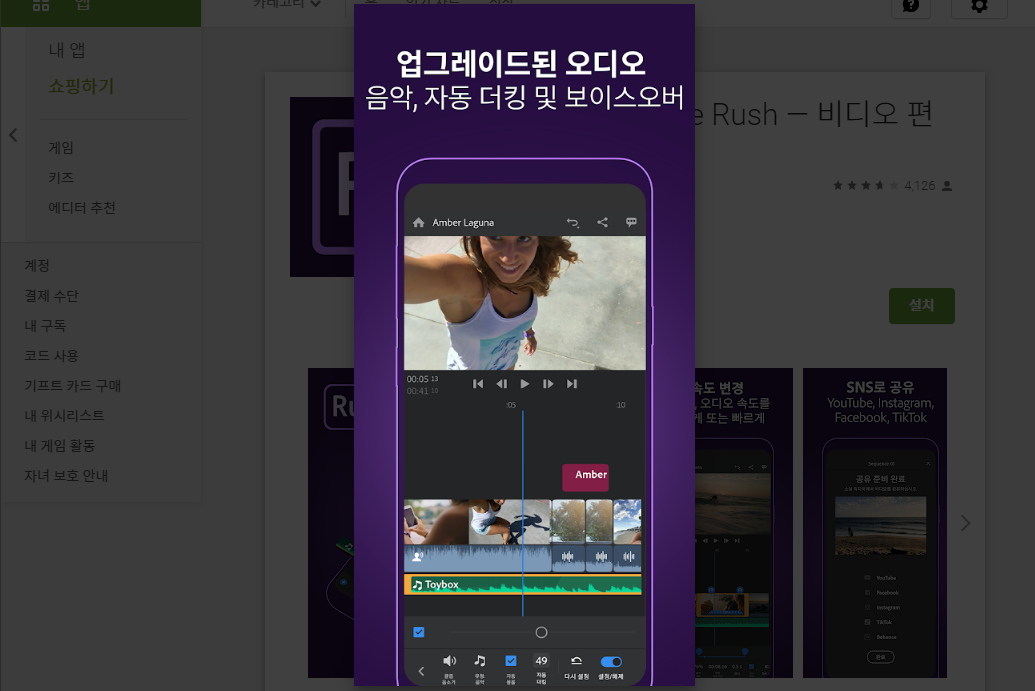Show next screenshots with the right arrow
This screenshot has height=691, width=1035.
tap(965, 523)
